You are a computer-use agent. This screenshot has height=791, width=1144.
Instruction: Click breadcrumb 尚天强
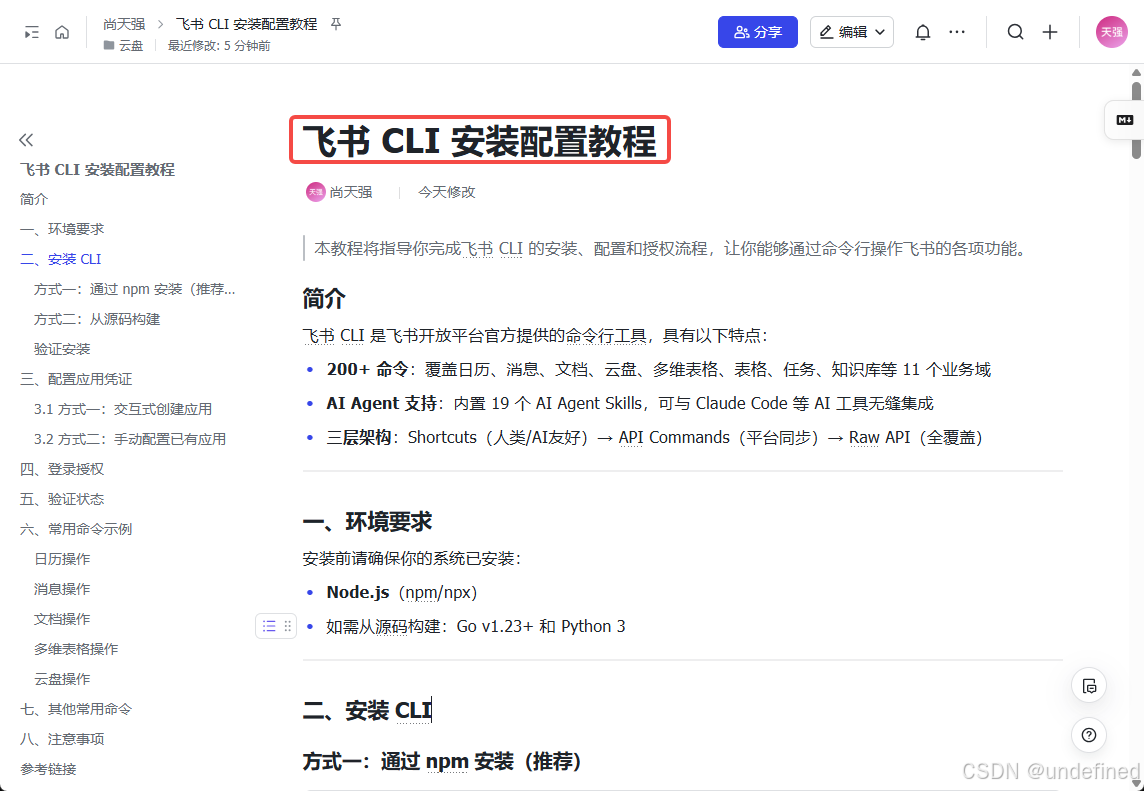click(x=124, y=24)
